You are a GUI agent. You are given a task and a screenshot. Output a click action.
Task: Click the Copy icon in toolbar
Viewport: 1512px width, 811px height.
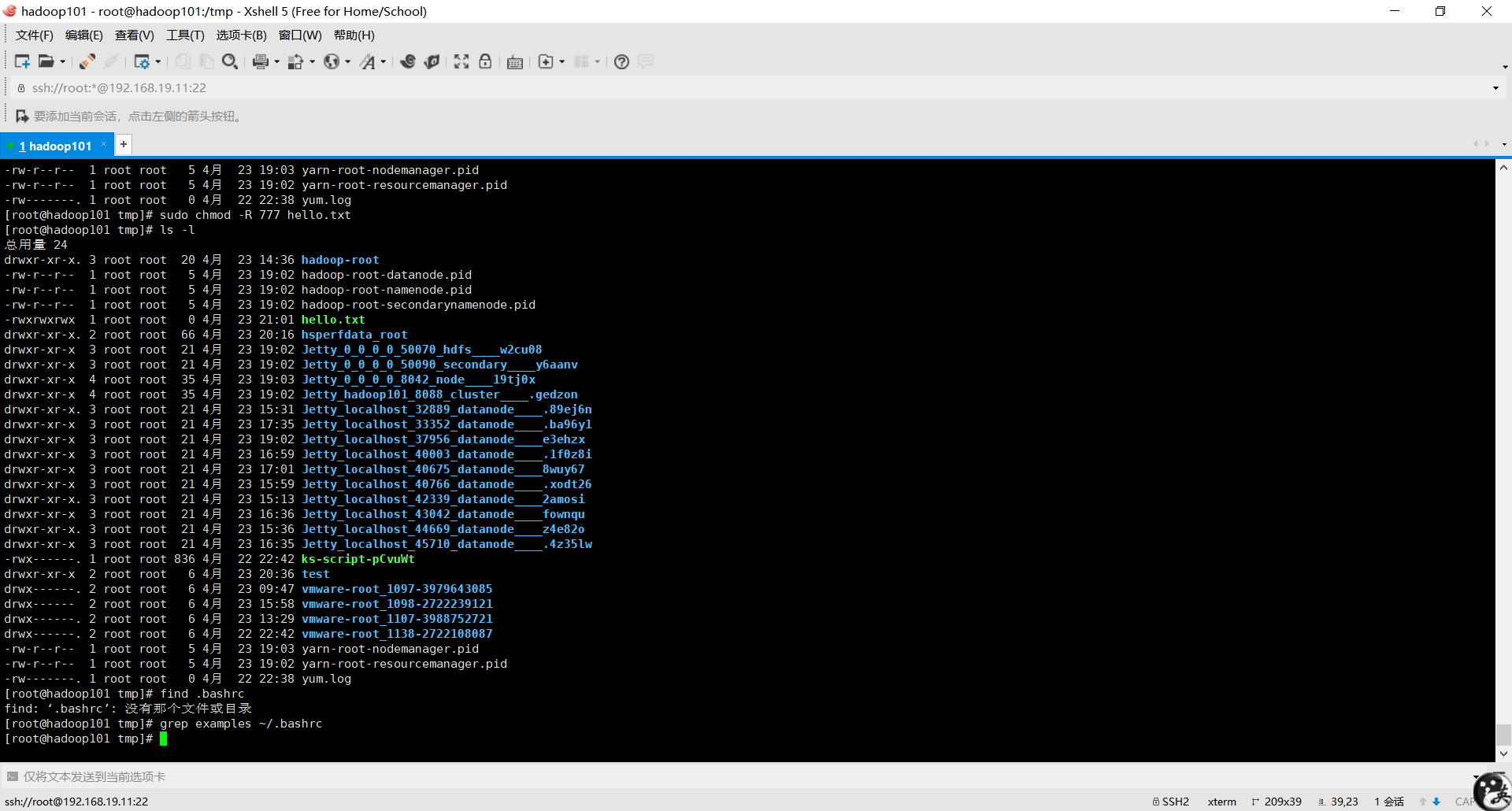point(183,61)
